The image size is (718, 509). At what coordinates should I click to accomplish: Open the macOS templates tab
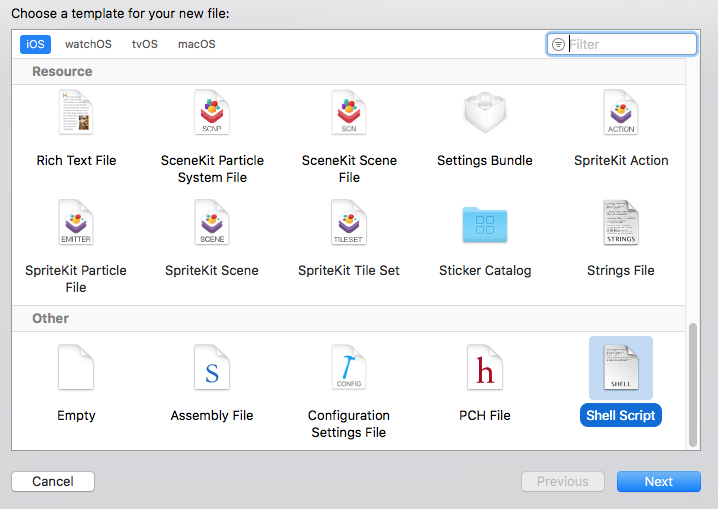[x=196, y=44]
